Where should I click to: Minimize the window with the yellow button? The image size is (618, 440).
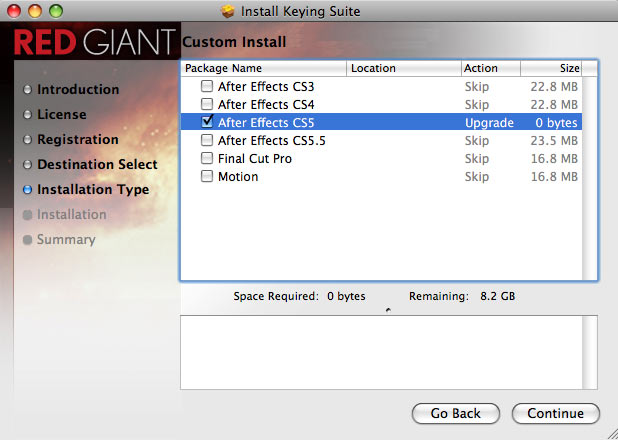point(35,11)
